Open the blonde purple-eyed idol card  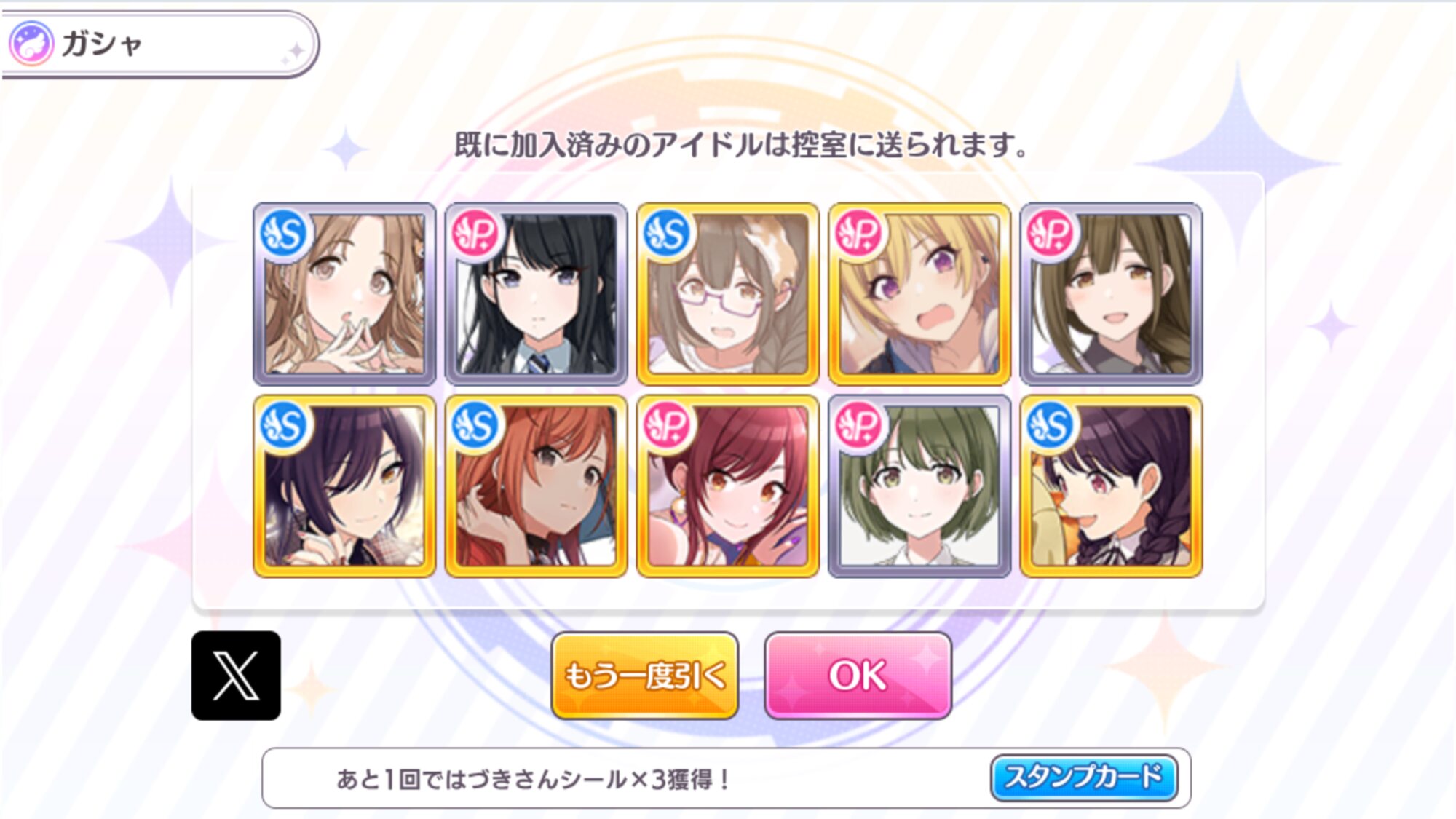[x=919, y=294]
